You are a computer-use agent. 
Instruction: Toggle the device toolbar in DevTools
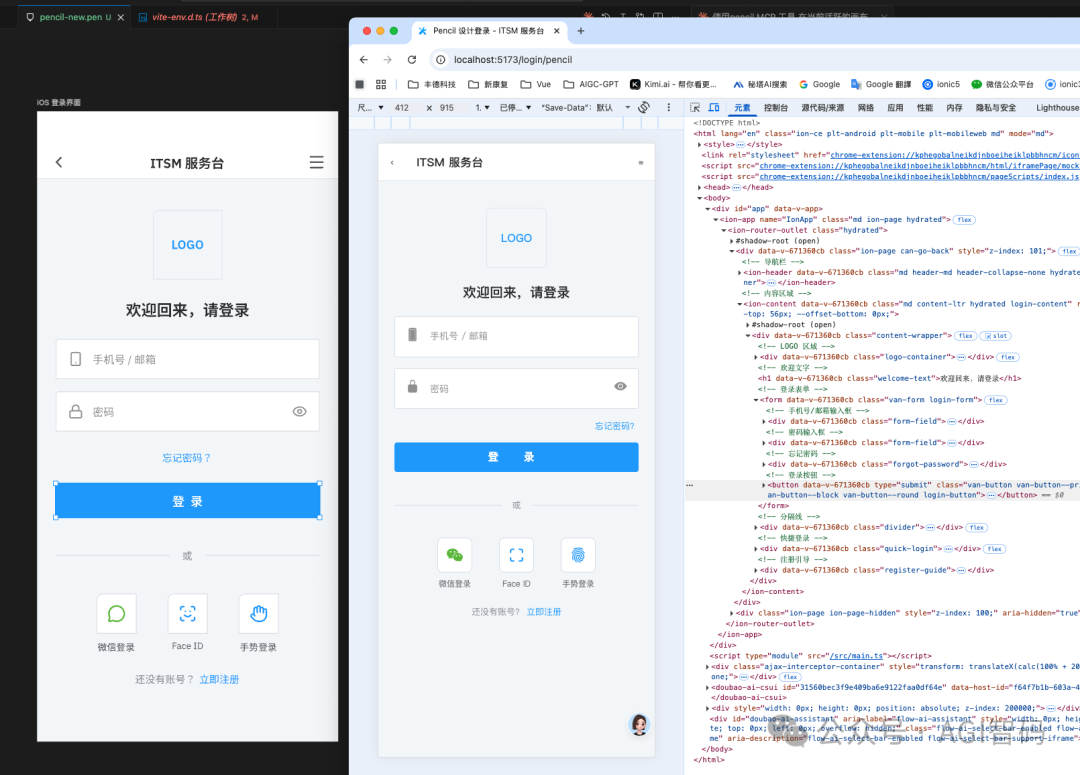(714, 107)
